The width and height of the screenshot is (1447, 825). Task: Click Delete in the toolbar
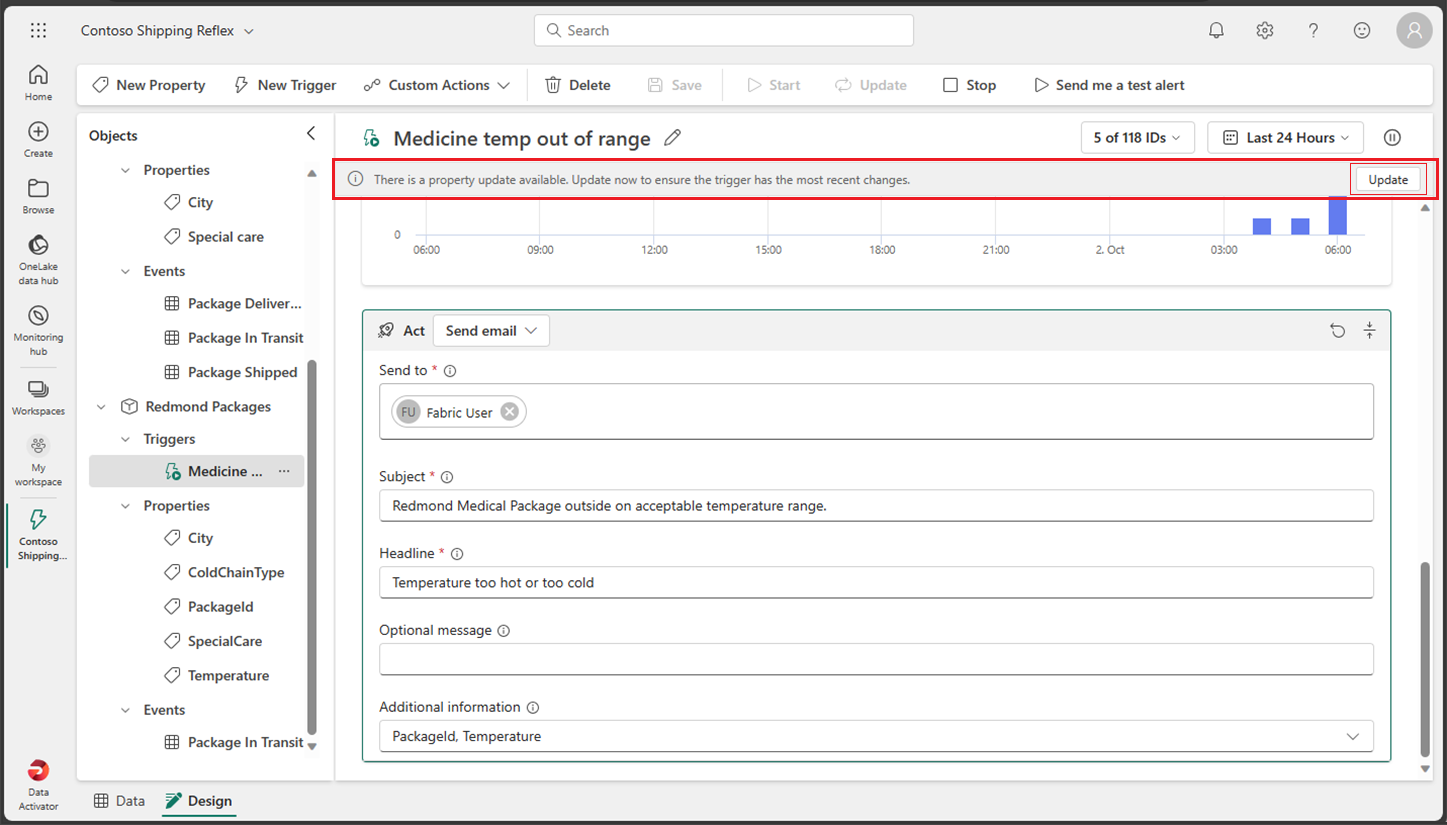578,85
